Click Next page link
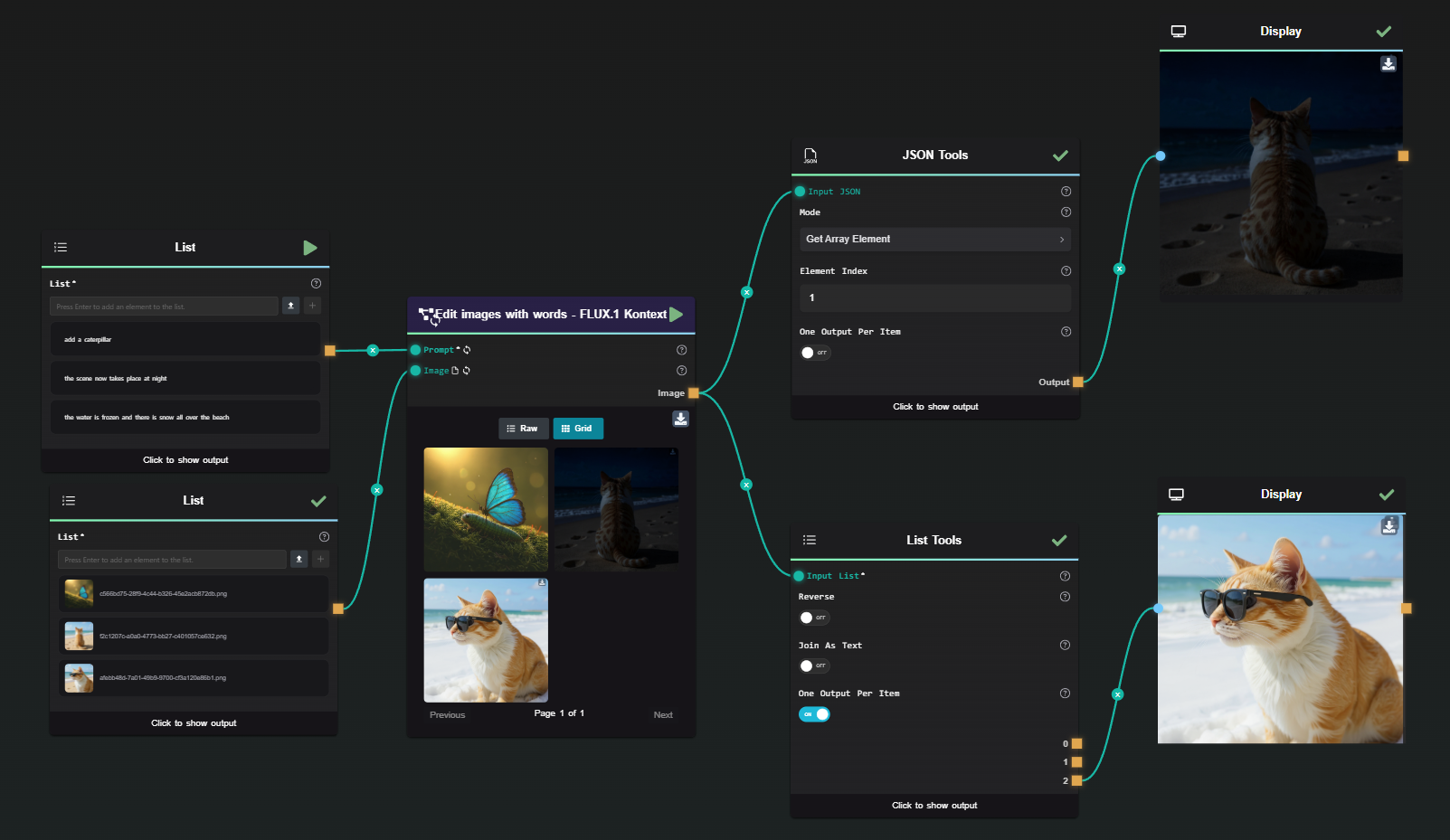Viewport: 1450px width, 840px height. 663,715
